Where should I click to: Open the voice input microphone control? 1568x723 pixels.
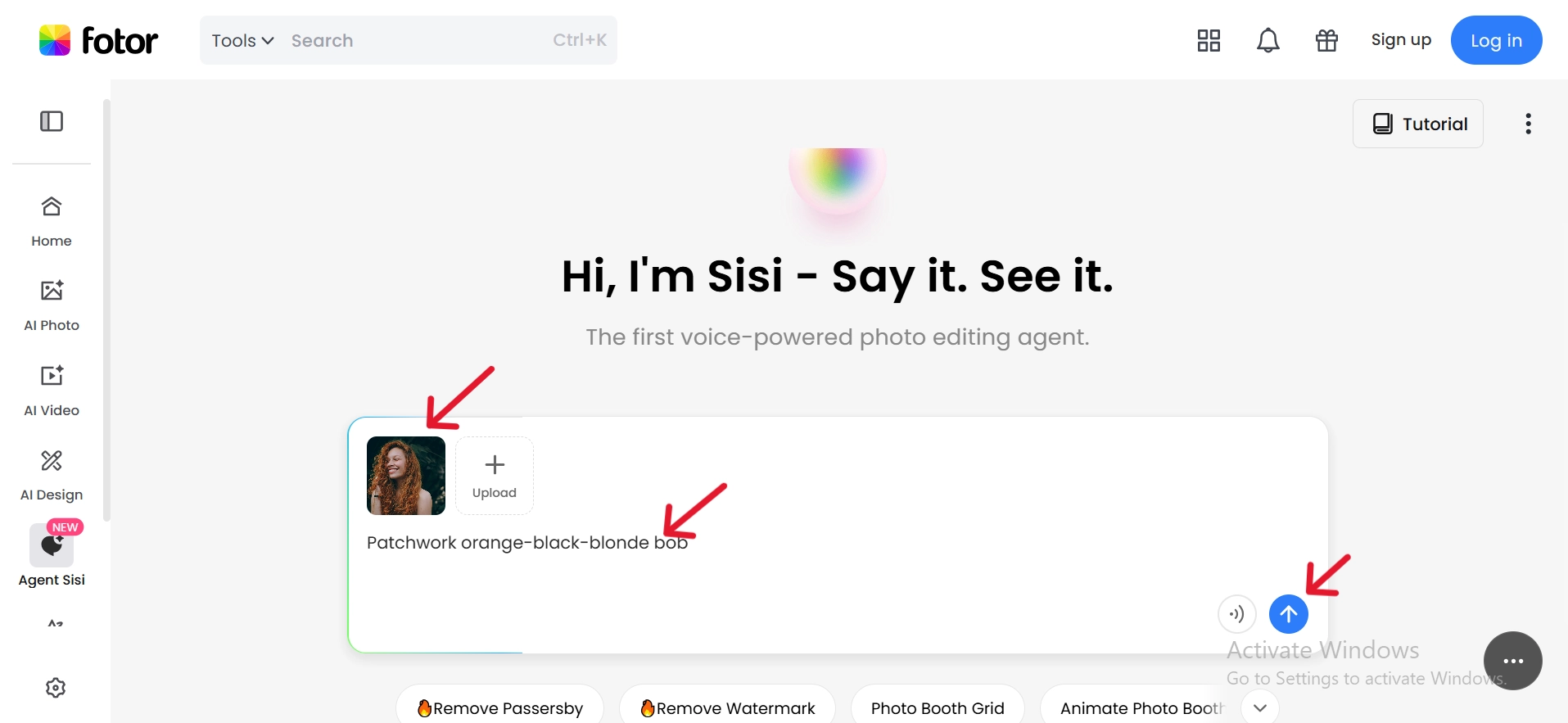pyautogui.click(x=1236, y=614)
